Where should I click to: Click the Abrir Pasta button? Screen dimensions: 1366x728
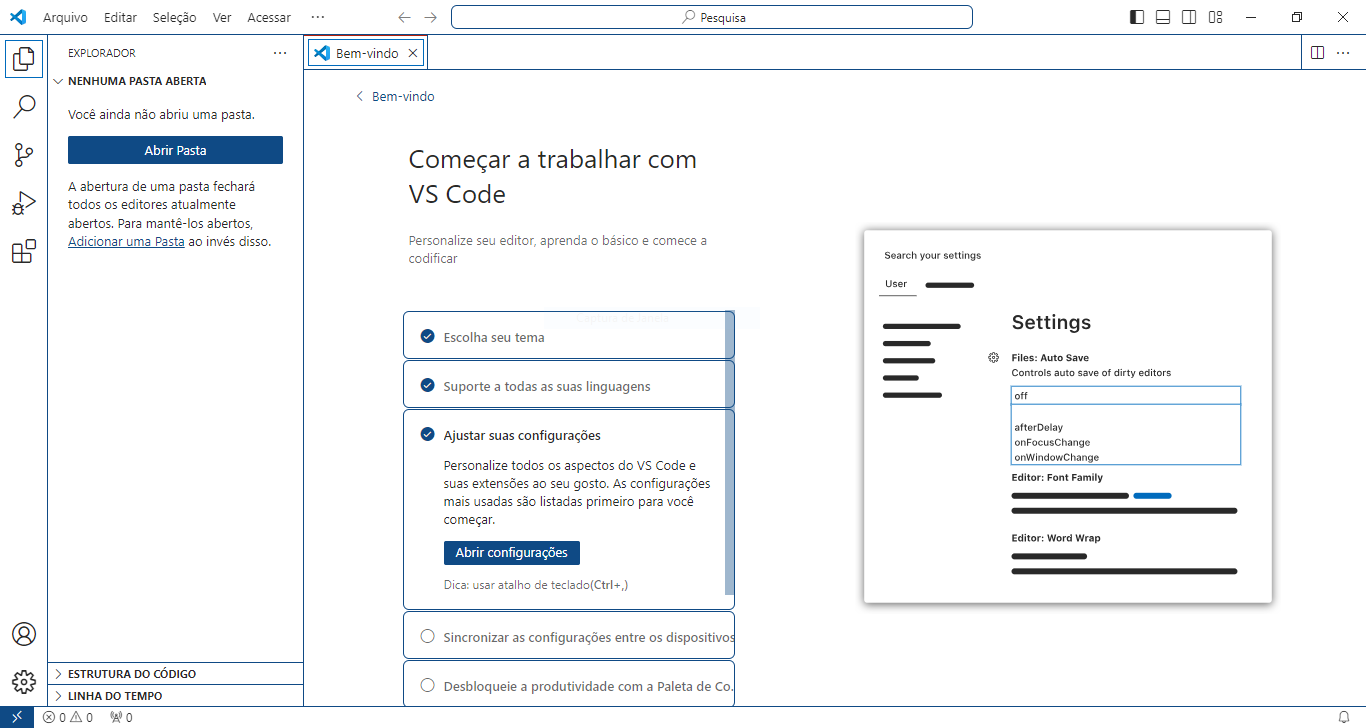coord(175,150)
